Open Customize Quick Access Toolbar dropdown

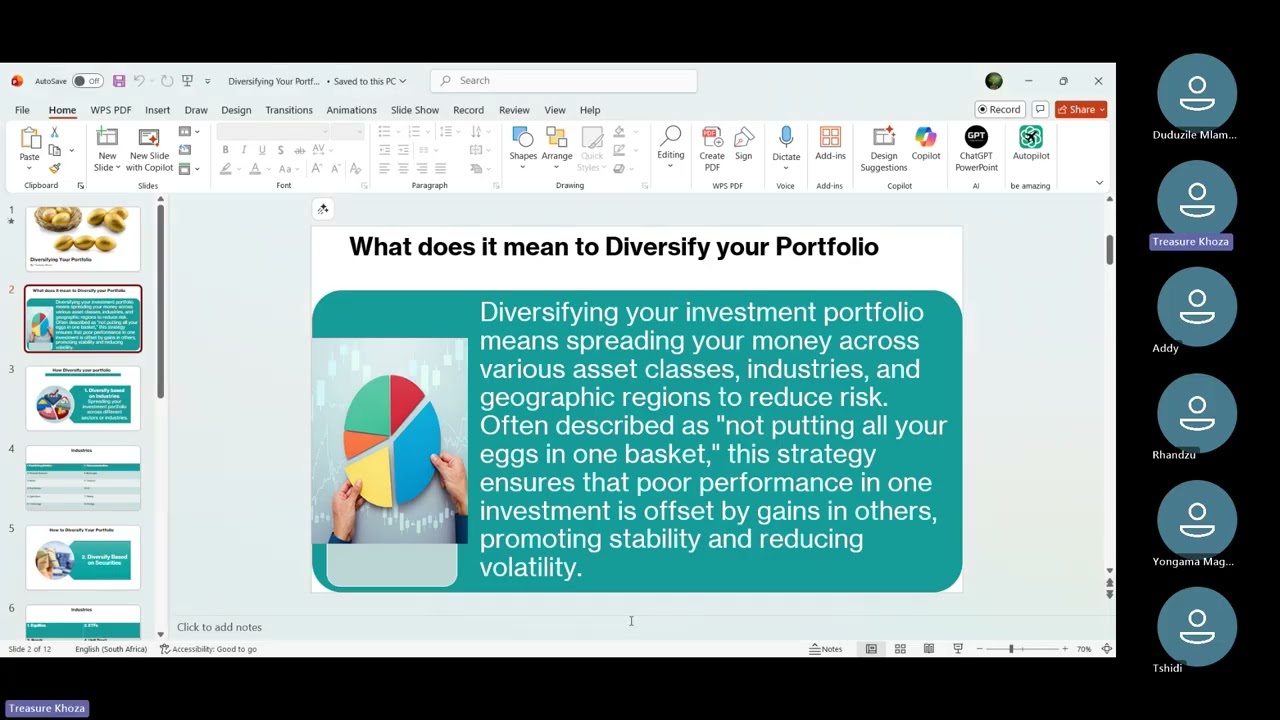point(208,81)
